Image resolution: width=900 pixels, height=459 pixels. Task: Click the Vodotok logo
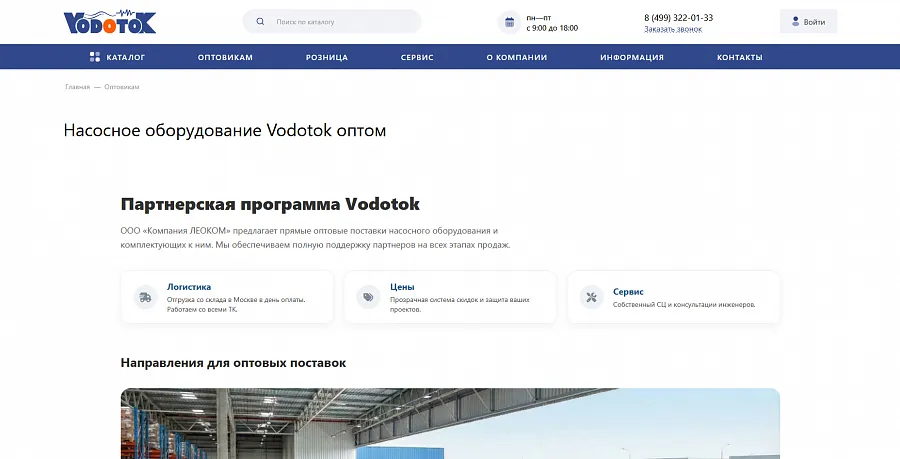pos(110,22)
